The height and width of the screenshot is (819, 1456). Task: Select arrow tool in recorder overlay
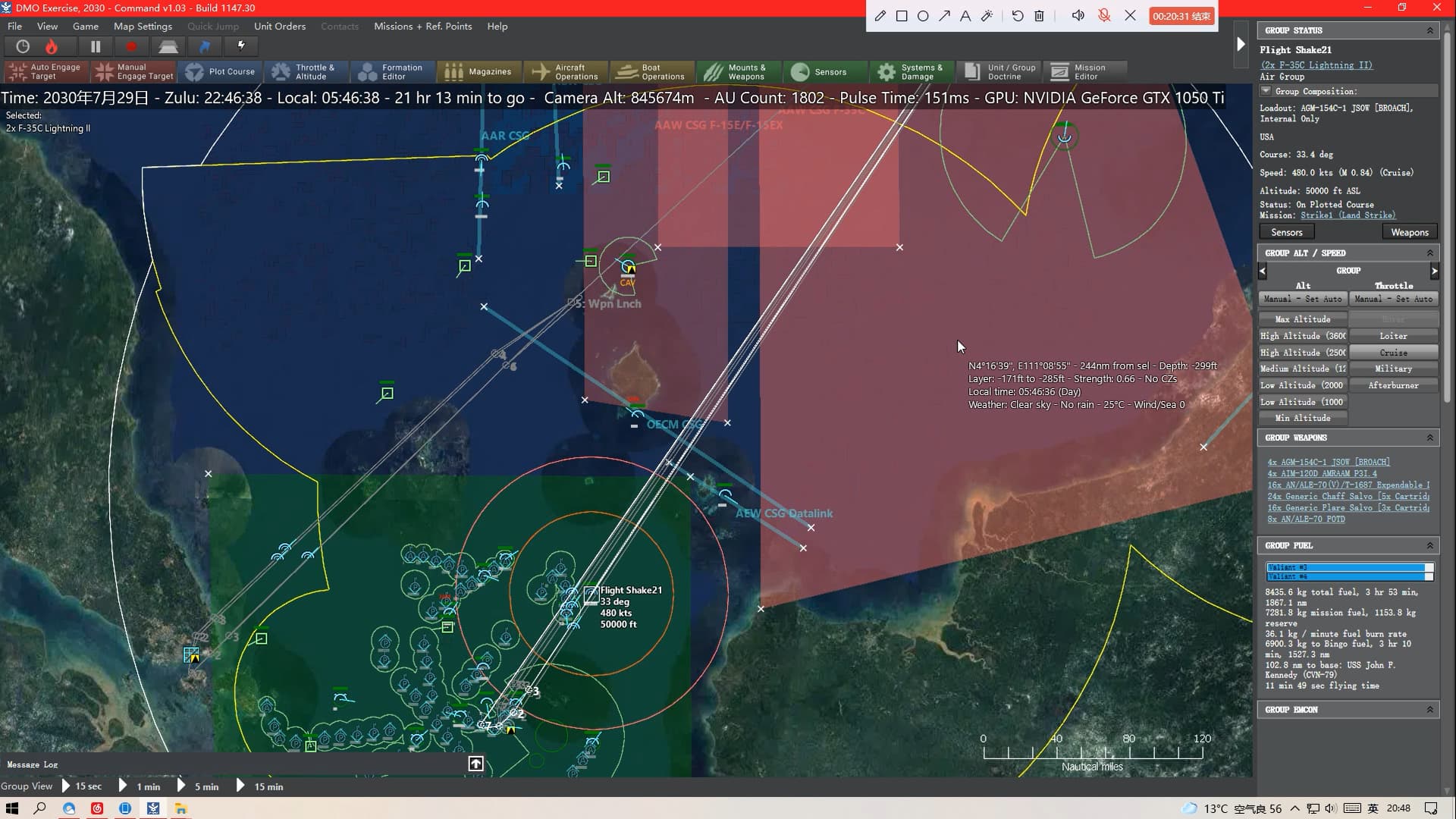pos(944,16)
